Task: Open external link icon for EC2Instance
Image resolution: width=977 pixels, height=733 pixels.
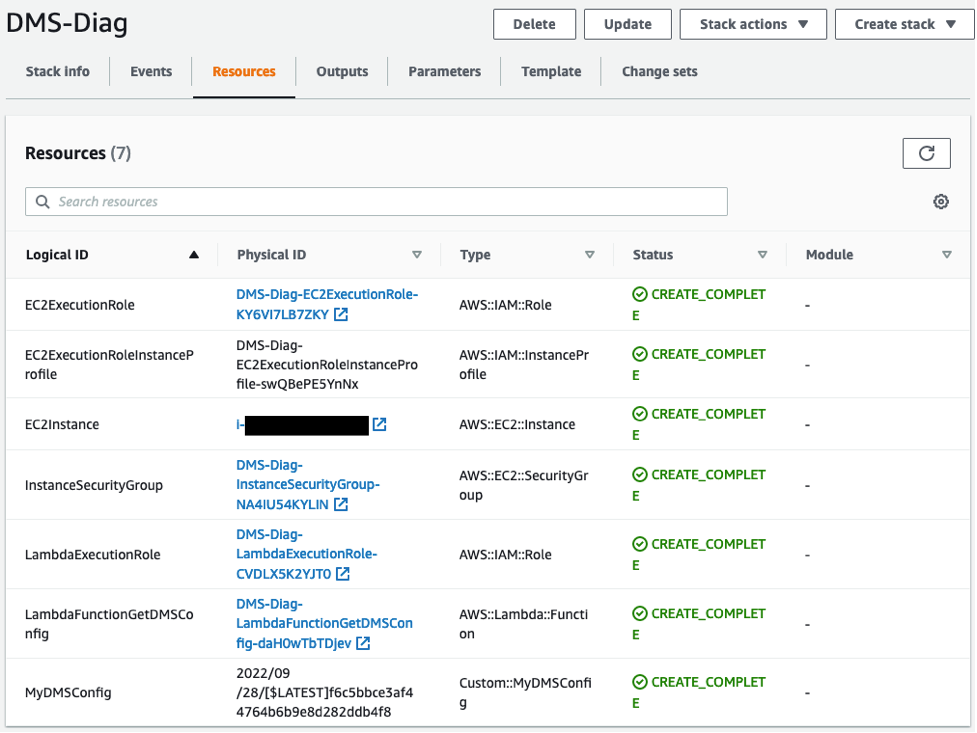Action: coord(379,424)
